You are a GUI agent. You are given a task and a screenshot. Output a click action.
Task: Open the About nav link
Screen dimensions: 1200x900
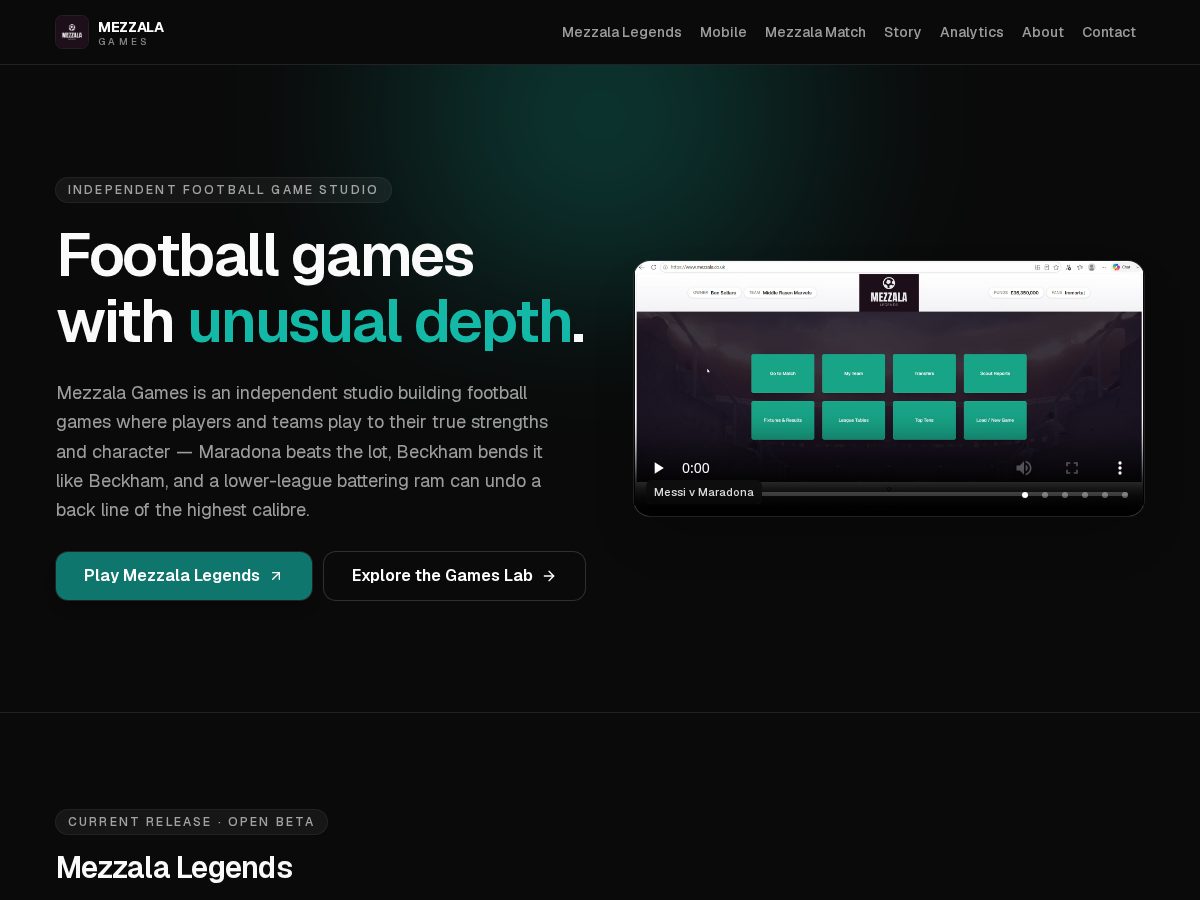tap(1042, 32)
